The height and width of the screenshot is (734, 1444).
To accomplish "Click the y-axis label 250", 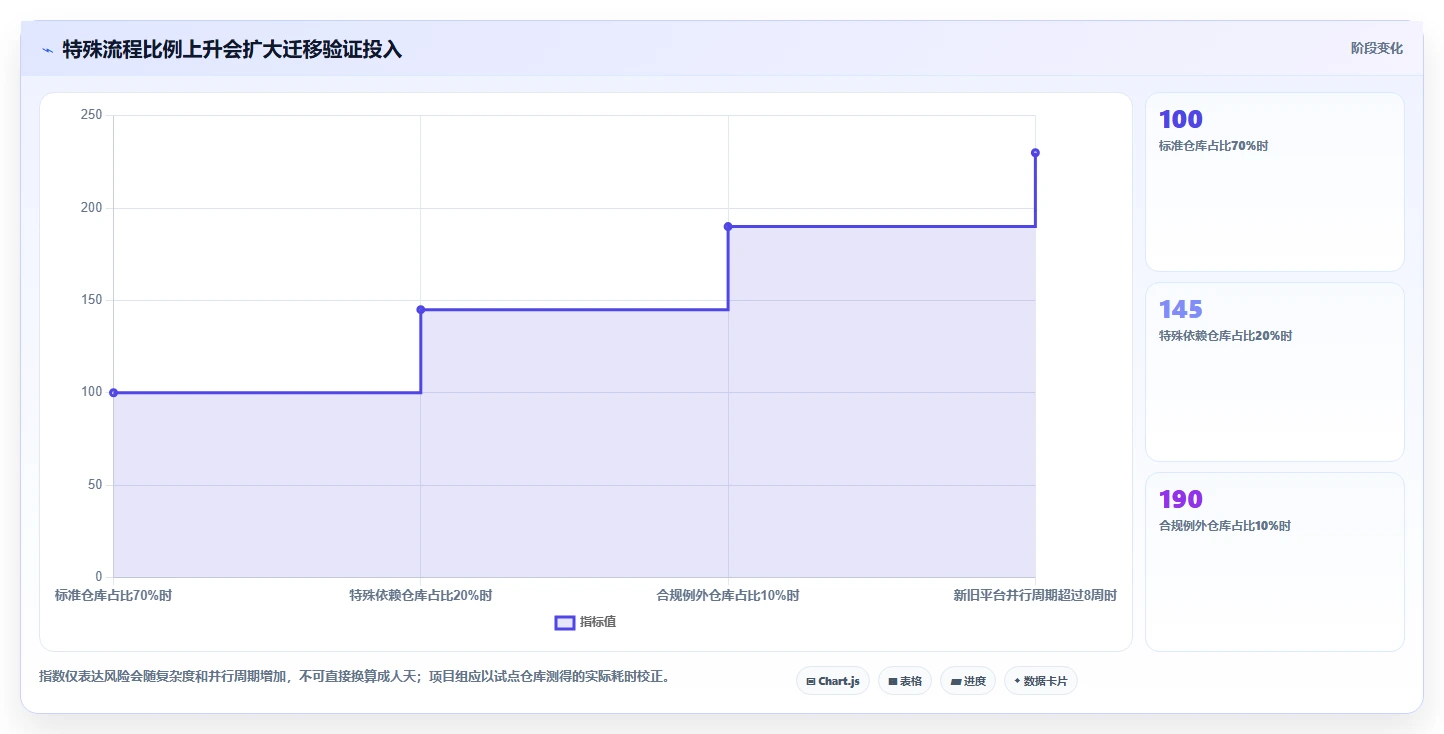I will click(x=91, y=116).
